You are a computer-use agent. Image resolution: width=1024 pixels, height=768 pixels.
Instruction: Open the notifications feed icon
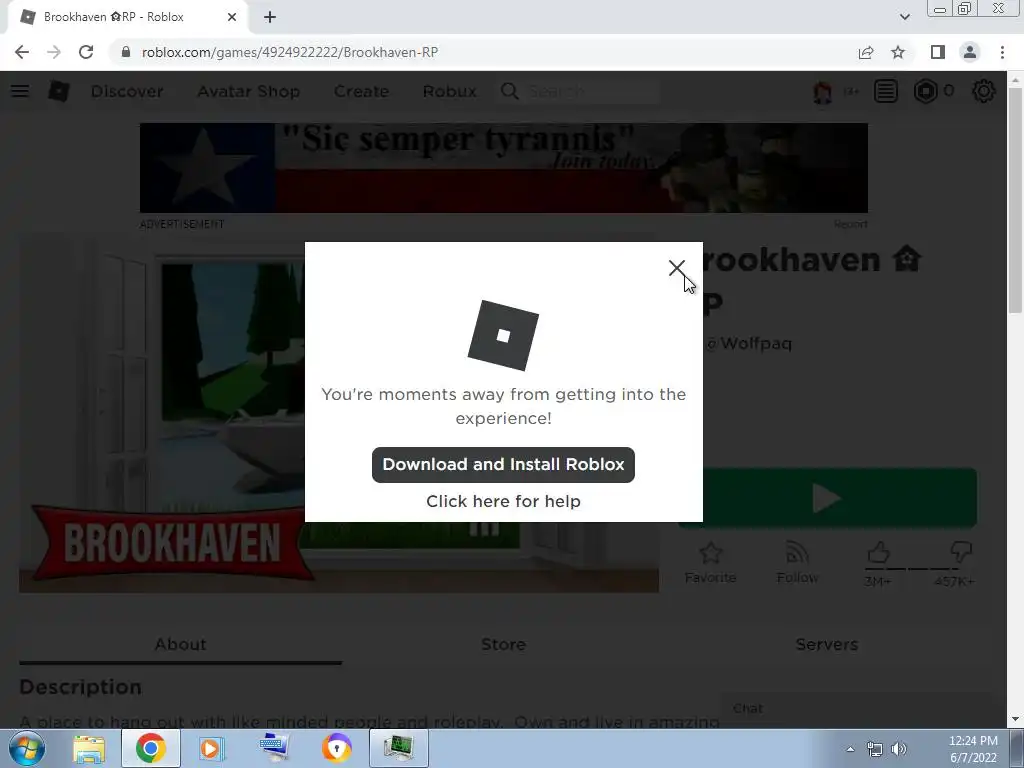click(x=886, y=91)
